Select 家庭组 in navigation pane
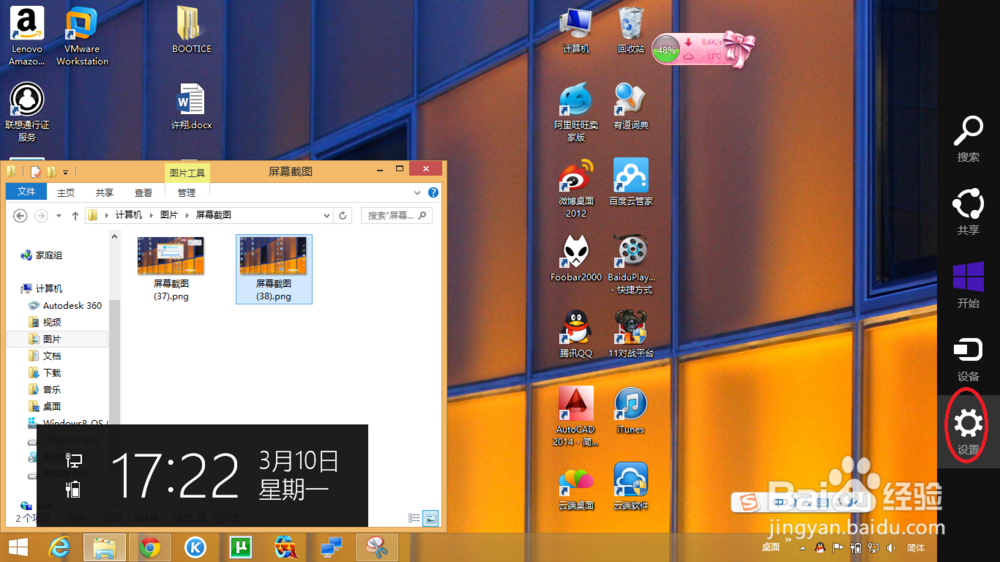Viewport: 1000px width, 562px height. click(x=42, y=255)
